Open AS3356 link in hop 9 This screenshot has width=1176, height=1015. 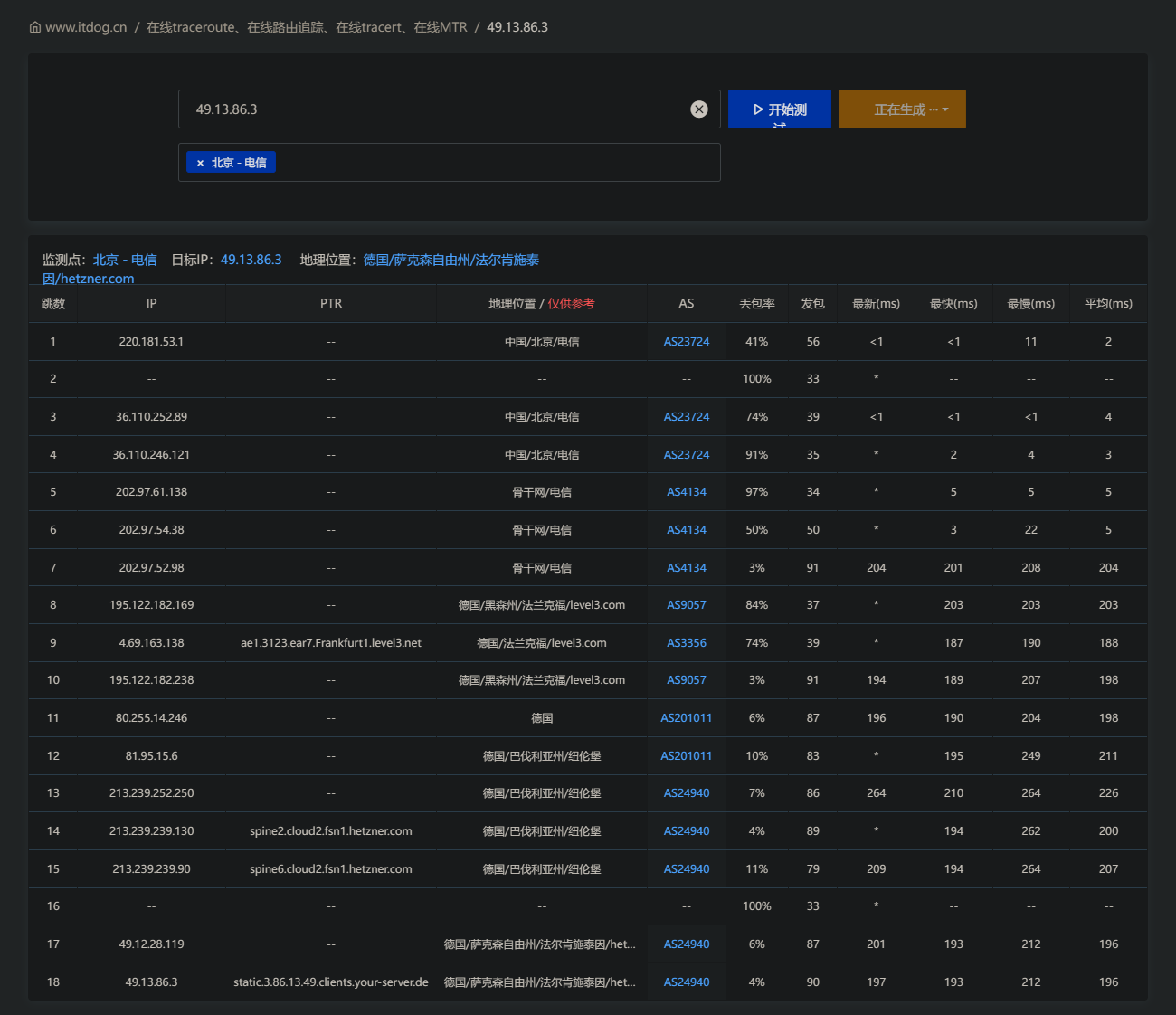click(x=687, y=643)
